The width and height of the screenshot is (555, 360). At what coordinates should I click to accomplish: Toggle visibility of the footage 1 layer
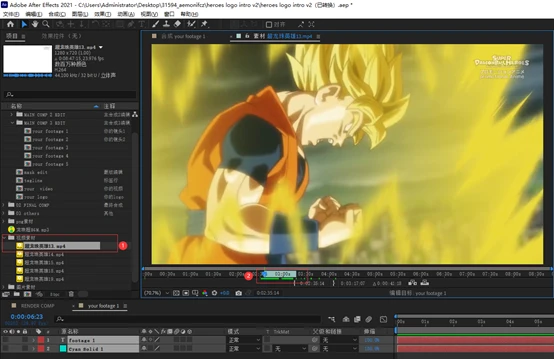point(5,340)
